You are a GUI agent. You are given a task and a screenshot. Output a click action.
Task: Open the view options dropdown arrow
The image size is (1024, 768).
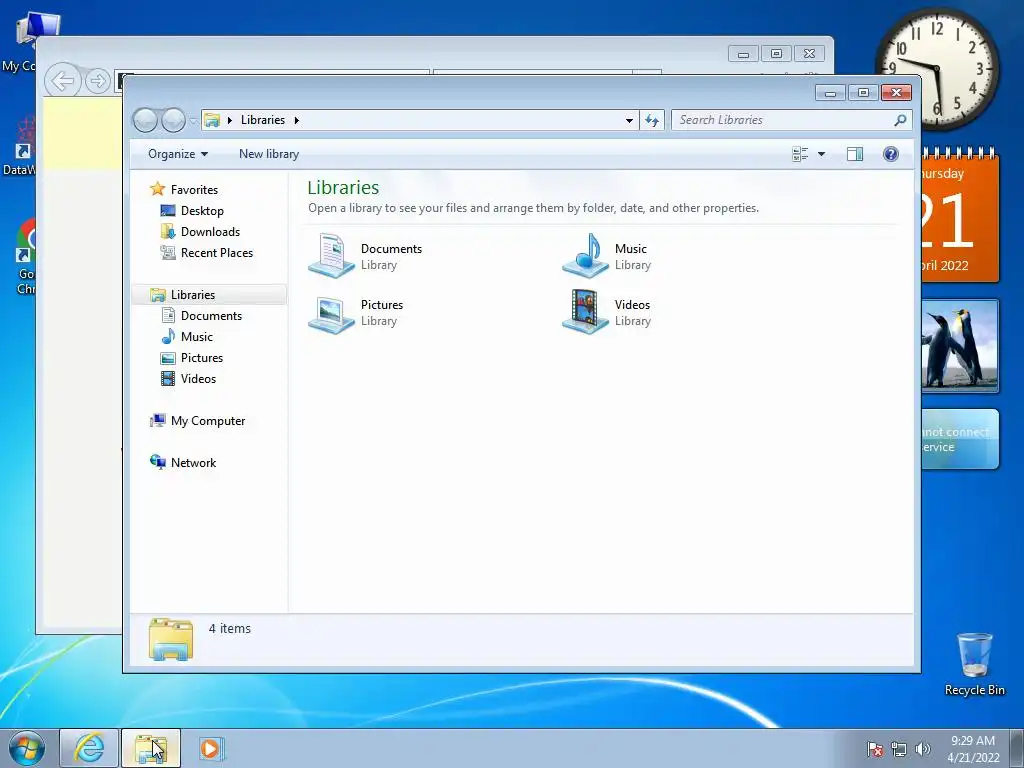pos(822,154)
